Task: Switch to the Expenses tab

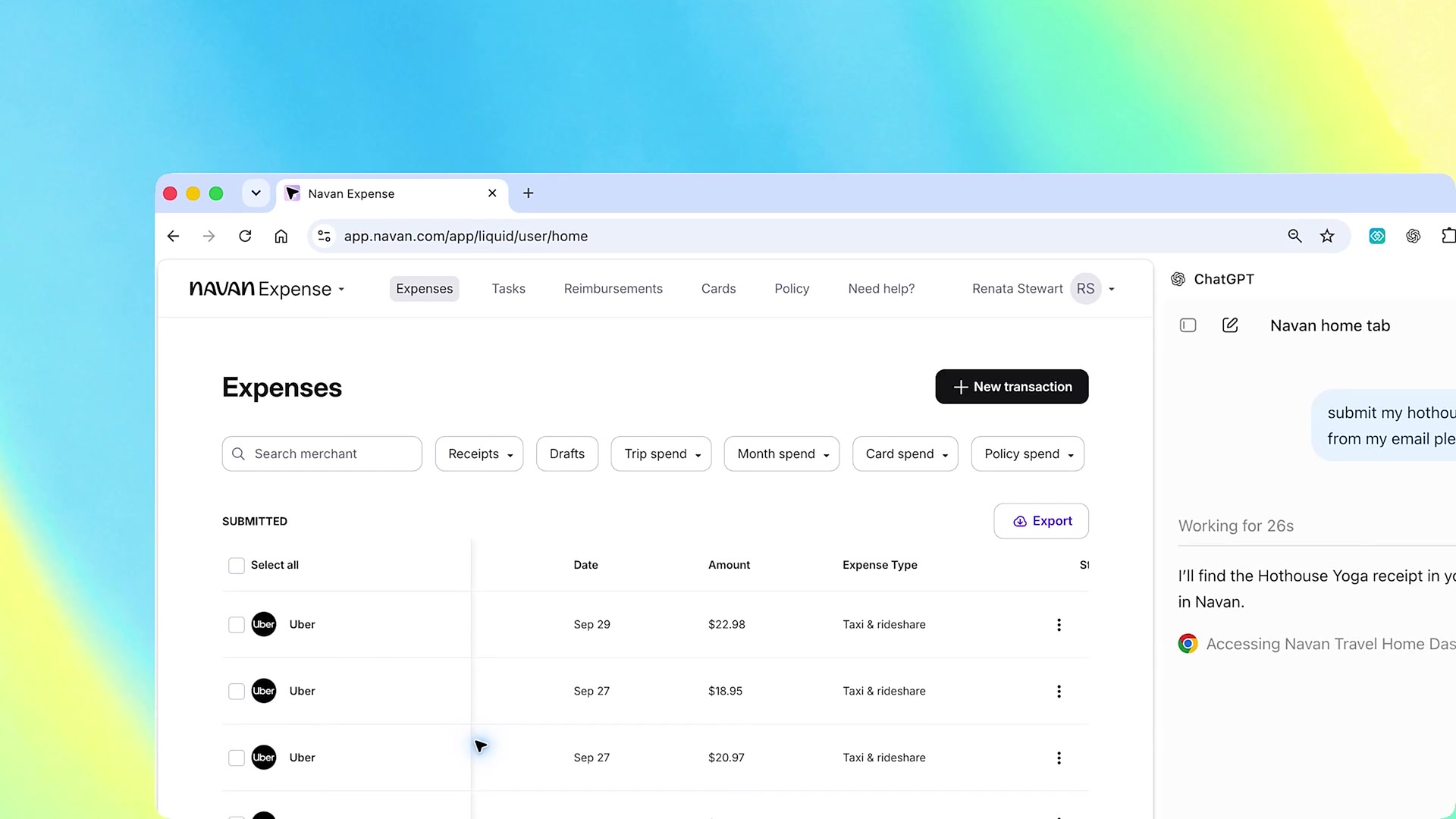Action: coord(425,289)
